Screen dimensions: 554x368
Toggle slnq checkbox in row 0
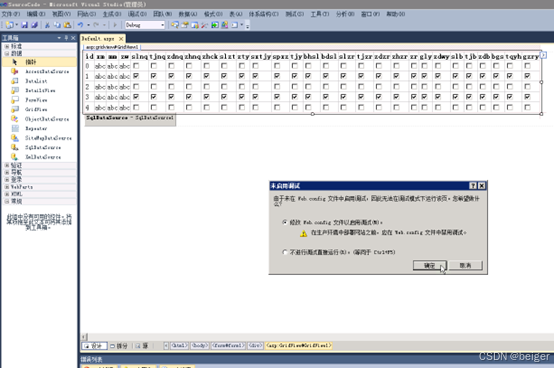click(136, 66)
